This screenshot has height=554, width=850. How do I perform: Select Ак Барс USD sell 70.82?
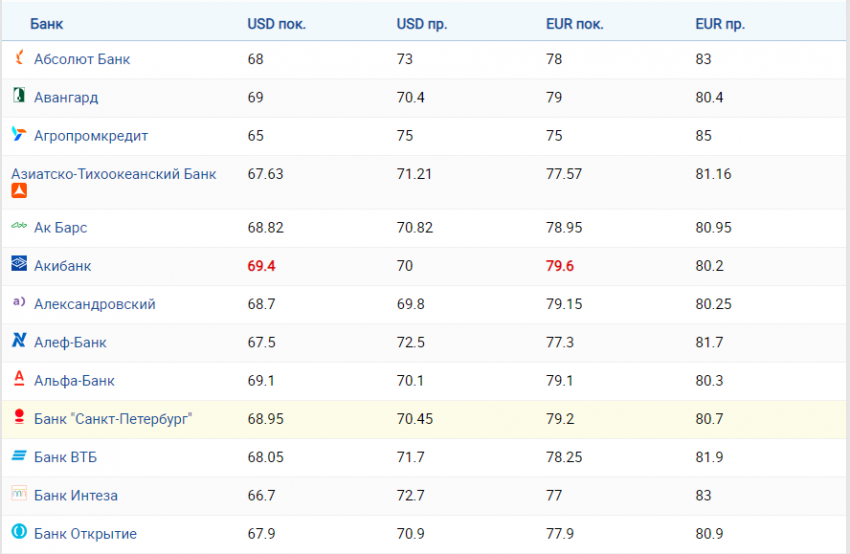point(415,228)
